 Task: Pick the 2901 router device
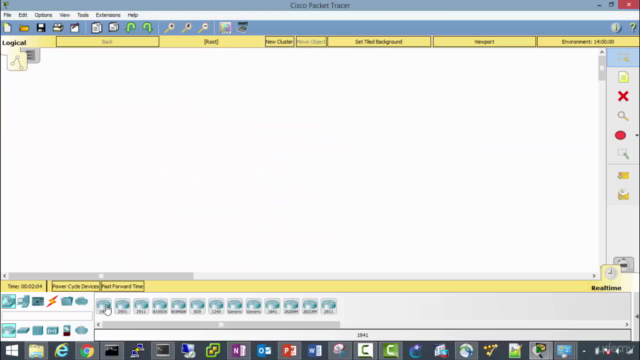tap(122, 306)
